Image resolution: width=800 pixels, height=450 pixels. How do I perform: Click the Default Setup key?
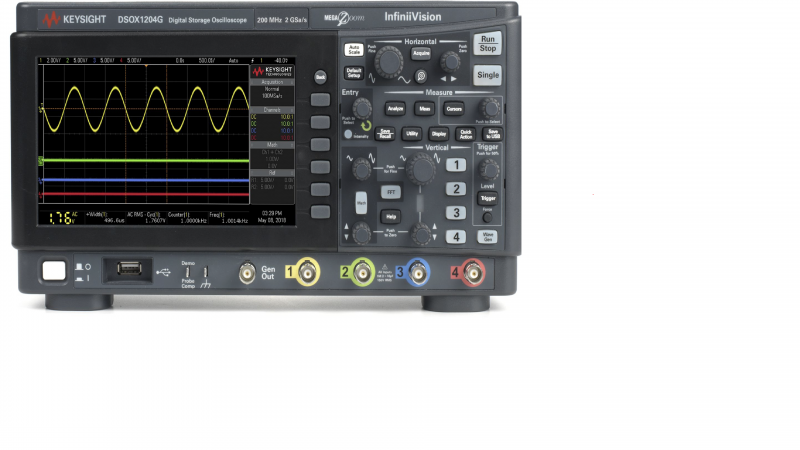tap(354, 73)
